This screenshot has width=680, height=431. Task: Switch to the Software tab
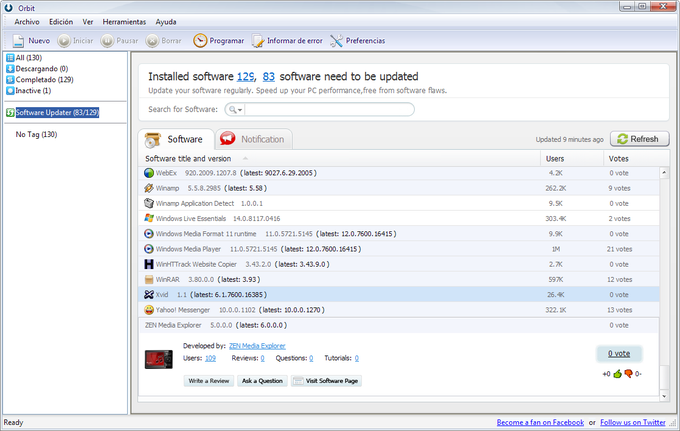click(x=176, y=139)
